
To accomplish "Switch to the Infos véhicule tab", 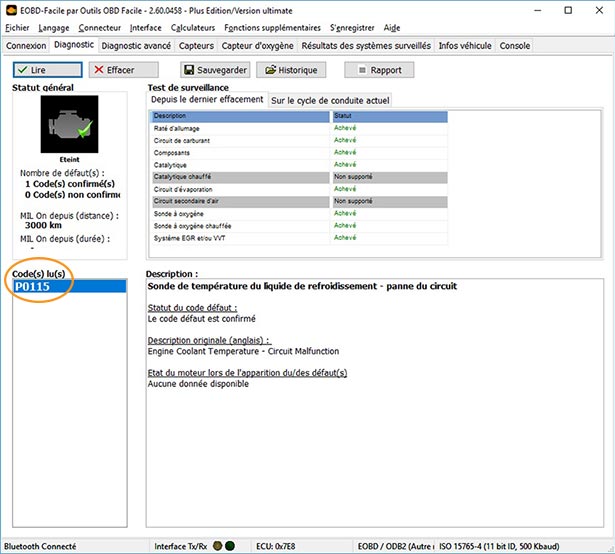I will (465, 46).
